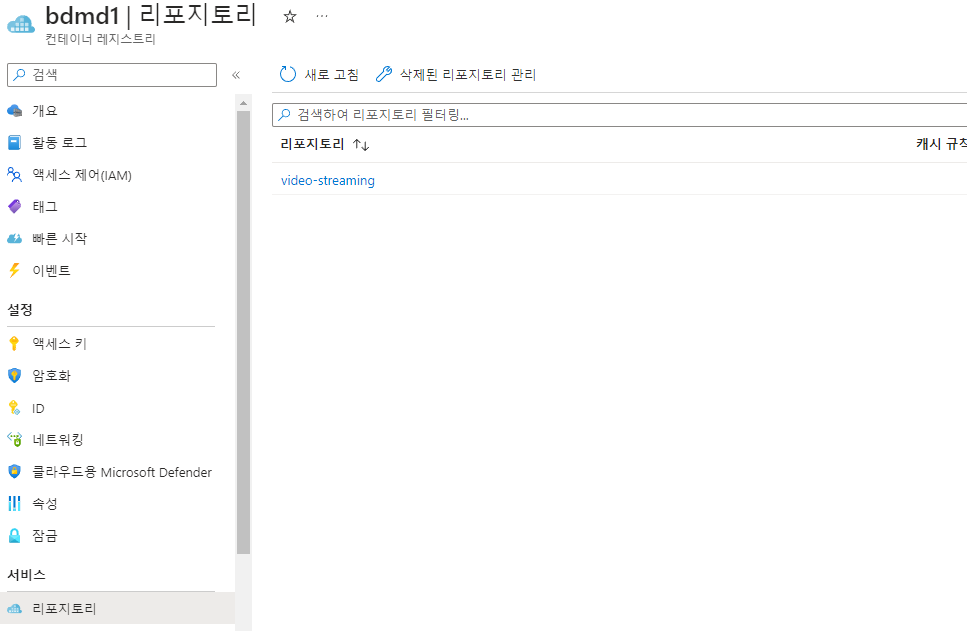The height and width of the screenshot is (631, 967).
Task: Click the 서비스 section heading
Action: (x=27, y=575)
